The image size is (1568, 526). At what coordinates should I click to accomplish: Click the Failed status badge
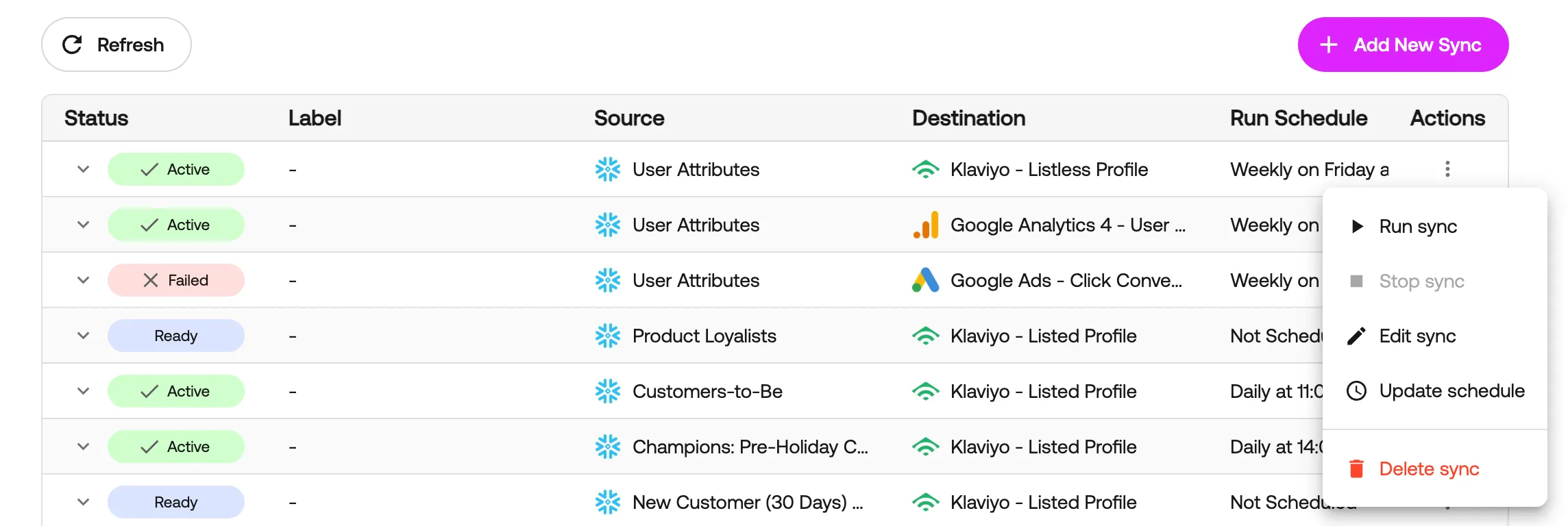click(176, 280)
